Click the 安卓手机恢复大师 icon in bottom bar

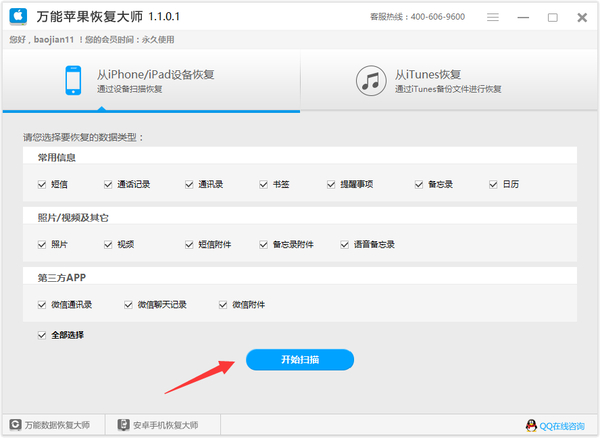pyautogui.click(x=124, y=425)
